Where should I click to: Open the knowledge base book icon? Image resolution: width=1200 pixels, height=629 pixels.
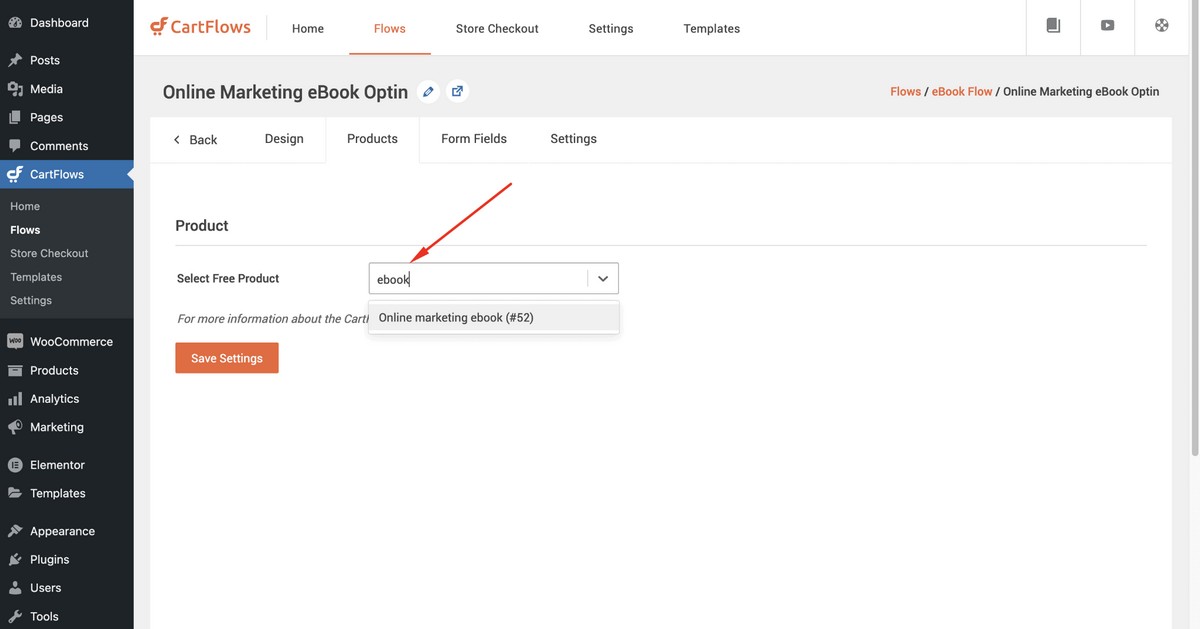(1053, 26)
